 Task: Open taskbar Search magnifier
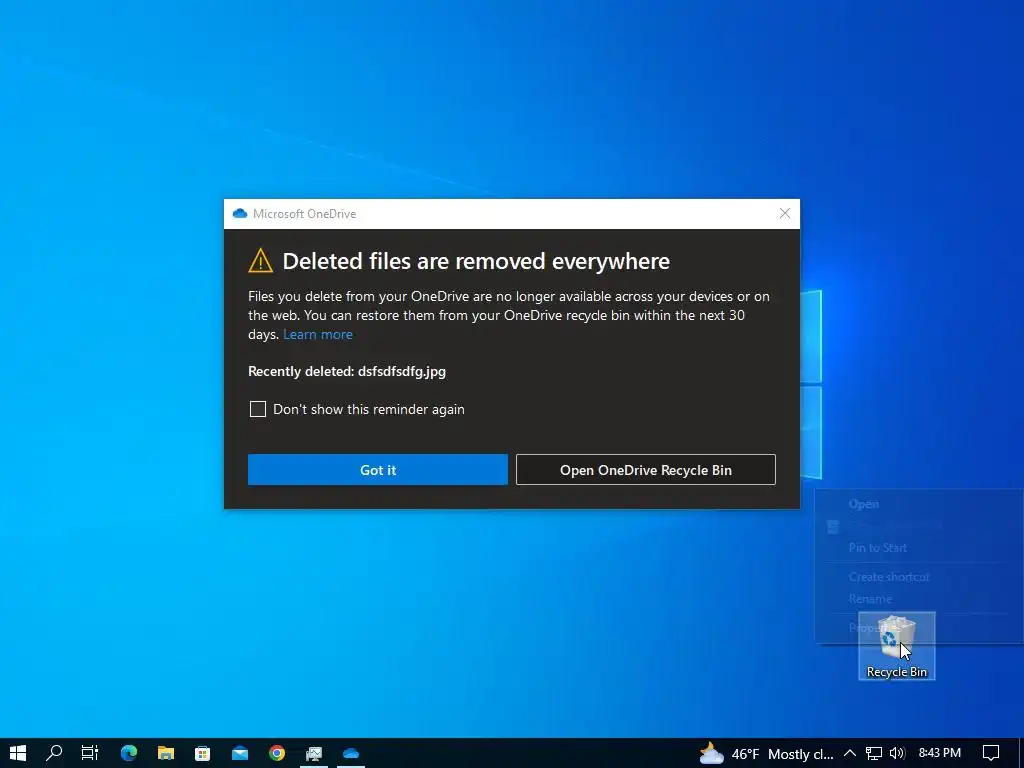pos(54,753)
